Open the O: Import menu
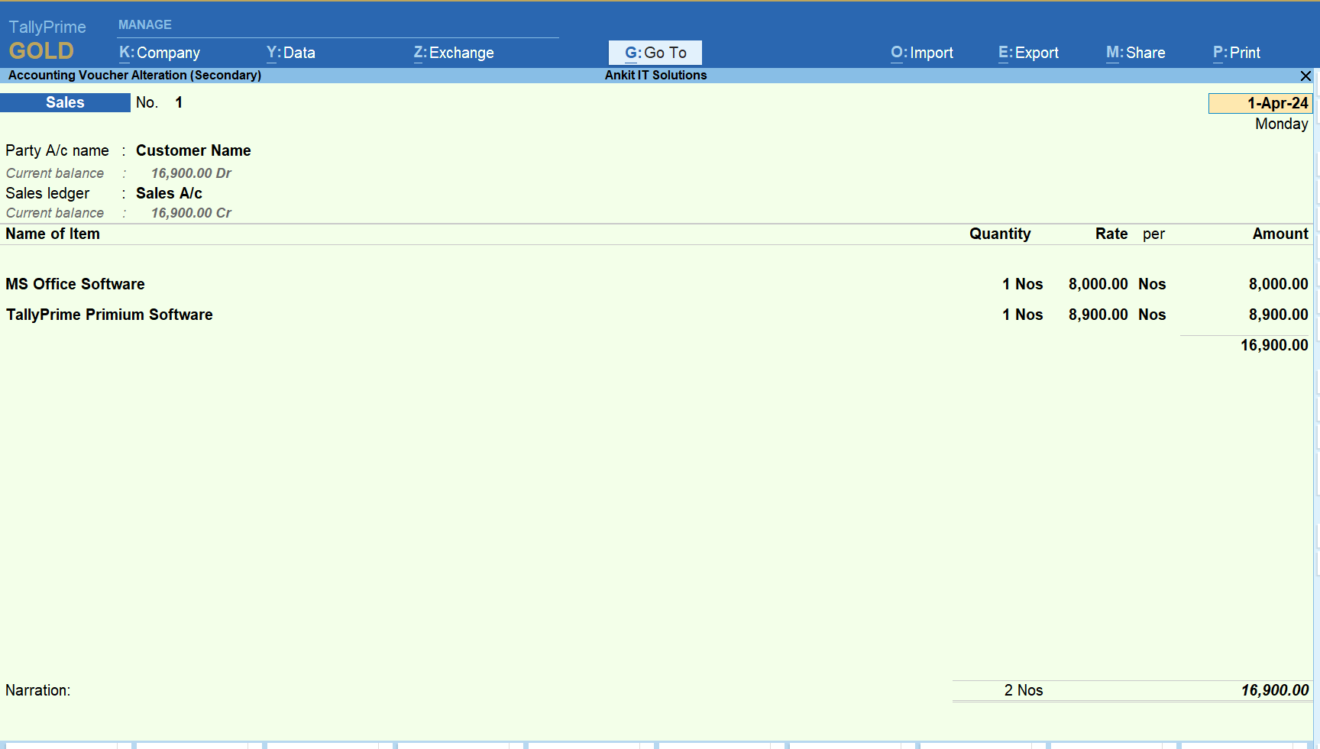Viewport: 1320px width, 749px height. [x=922, y=53]
